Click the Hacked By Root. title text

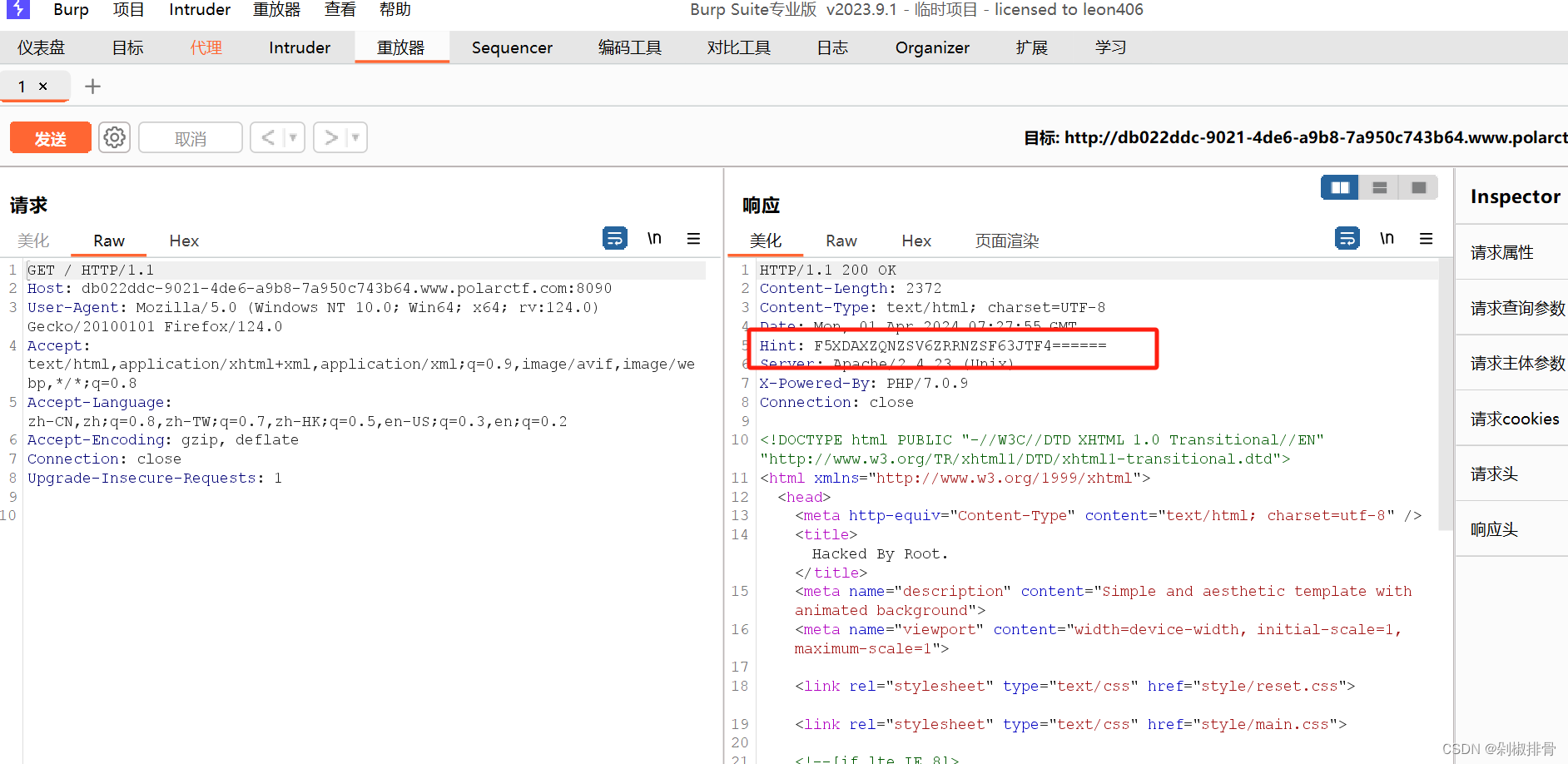coord(880,553)
